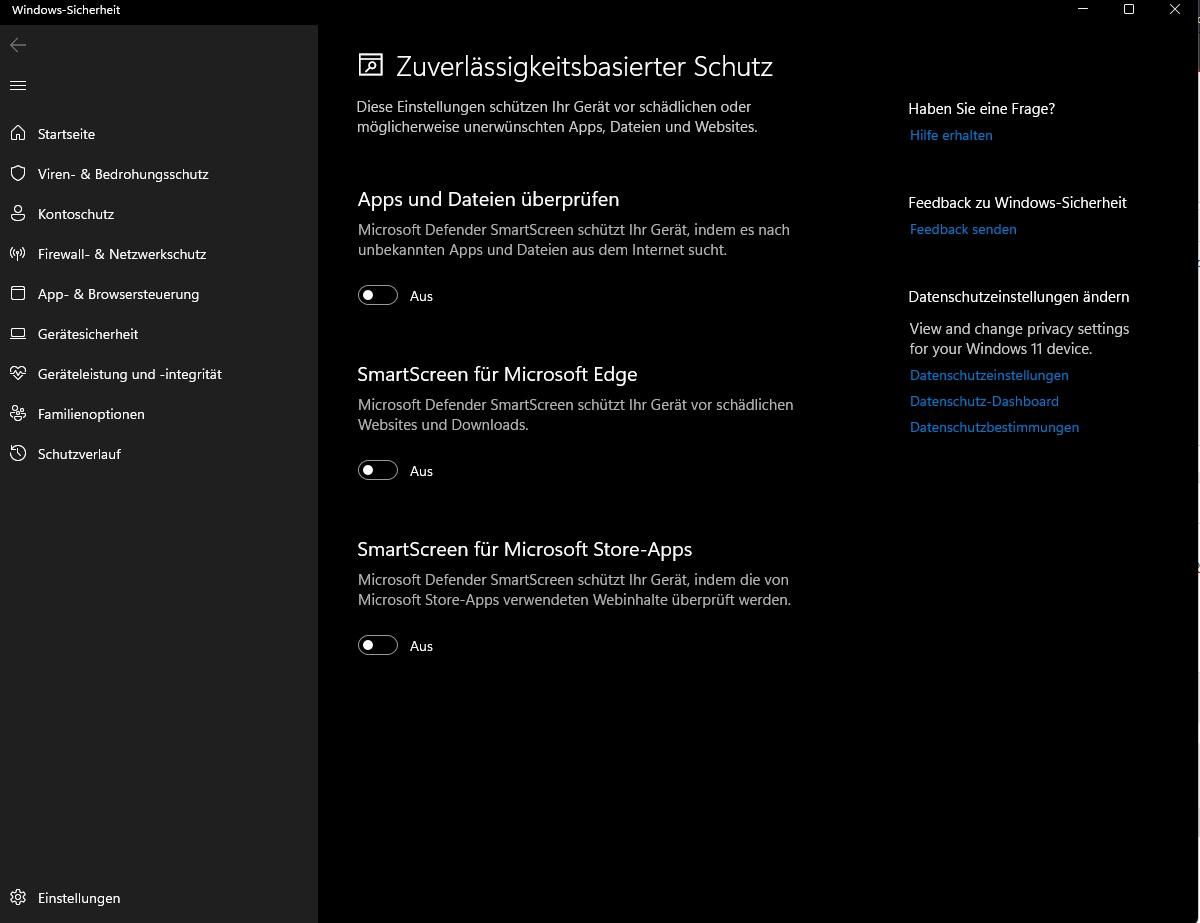Screen dimensions: 1200x923
Task: Click Feedback senden link
Action: (963, 229)
